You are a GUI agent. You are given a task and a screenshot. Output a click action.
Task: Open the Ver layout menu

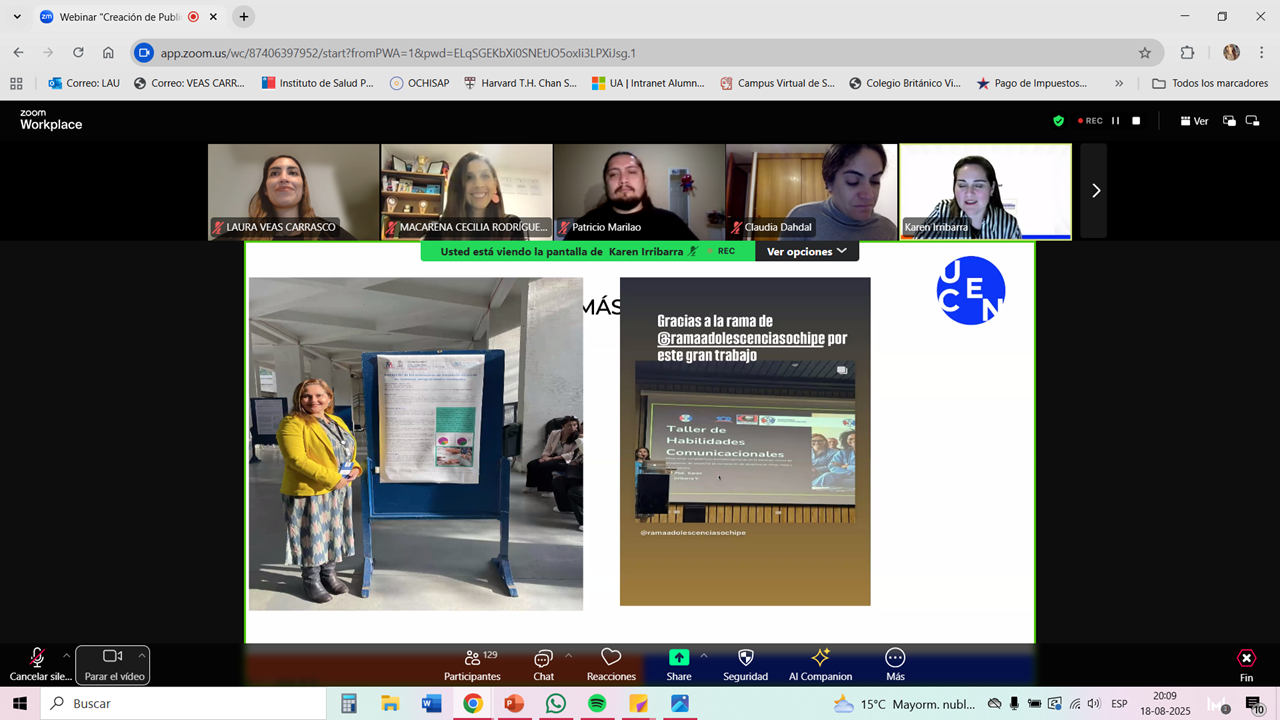point(1194,121)
